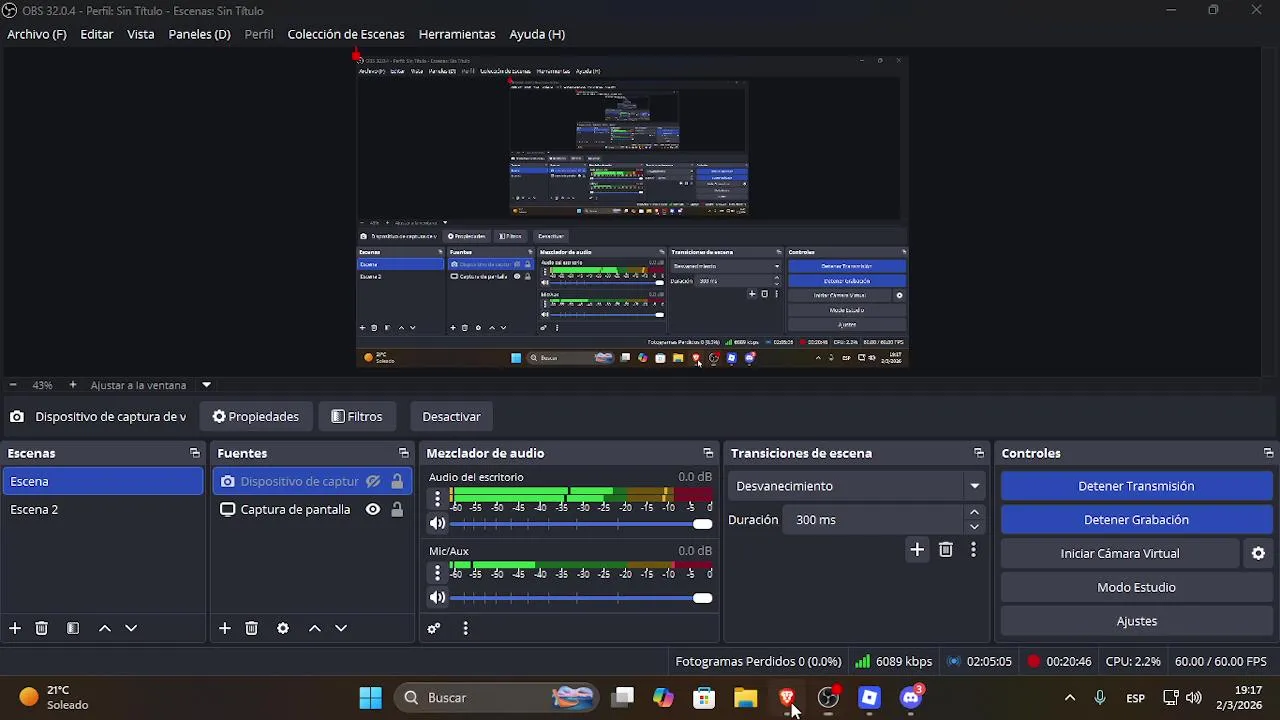This screenshot has height=720, width=1280.
Task: Mute Mic/Aux speaker icon
Action: tap(437, 597)
